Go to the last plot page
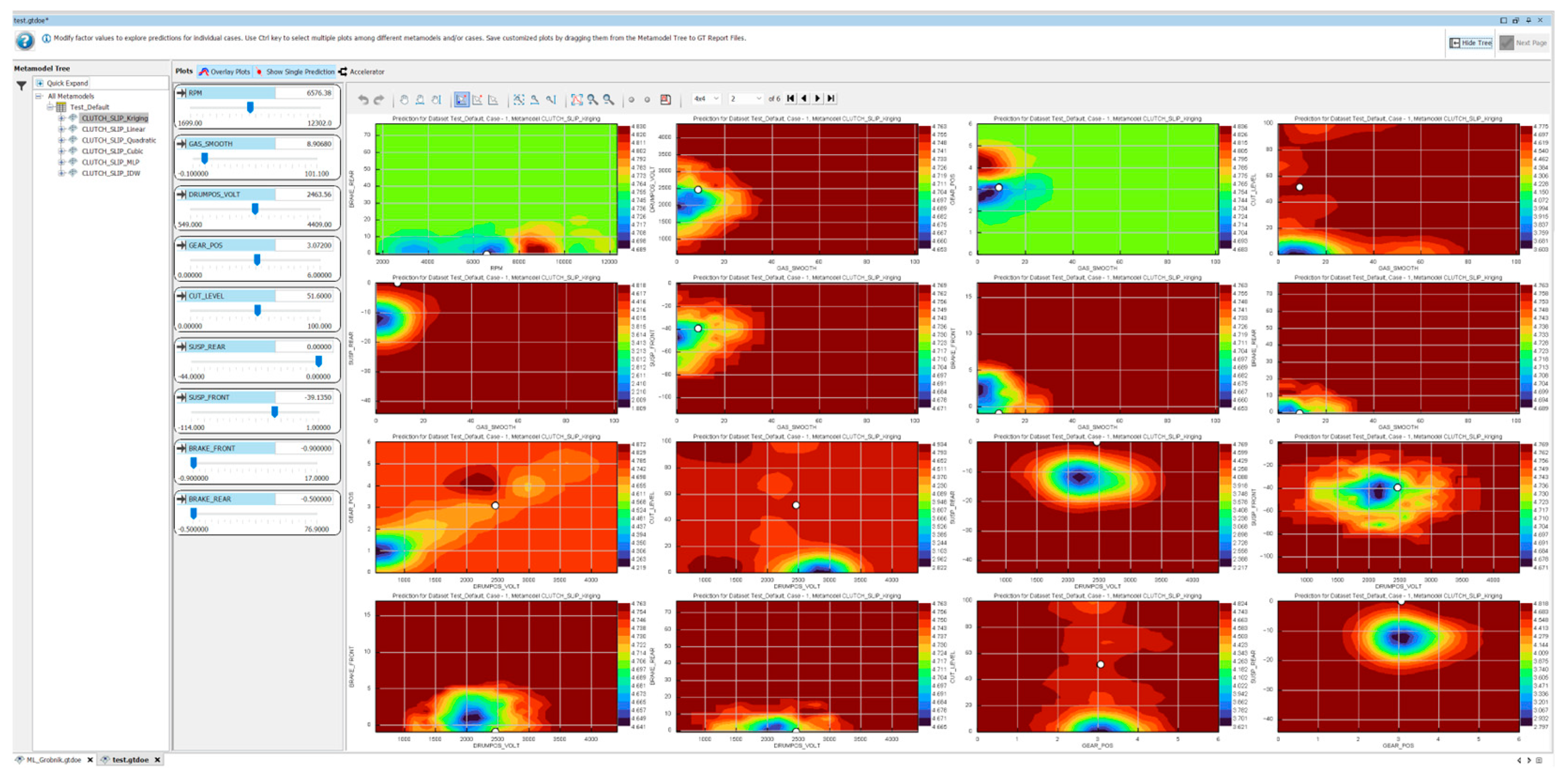The height and width of the screenshot is (773, 1568). pyautogui.click(x=831, y=99)
